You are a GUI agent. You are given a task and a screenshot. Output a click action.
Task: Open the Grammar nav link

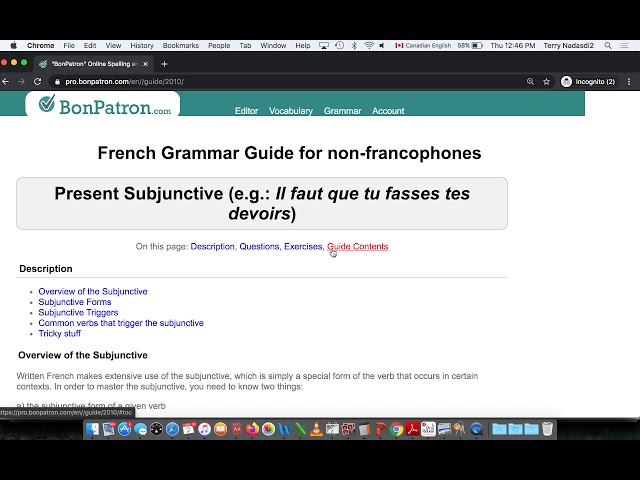[x=342, y=111]
